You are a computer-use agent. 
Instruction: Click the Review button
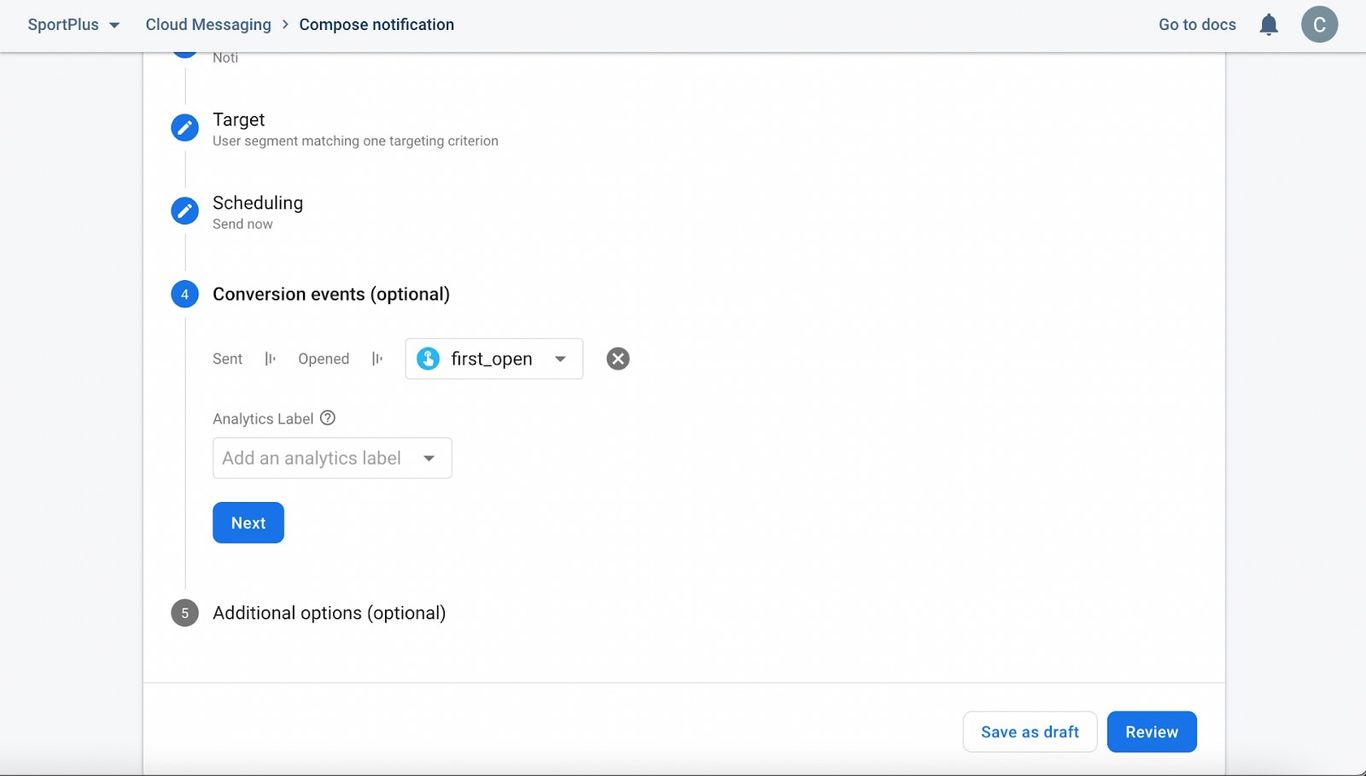pos(1151,731)
